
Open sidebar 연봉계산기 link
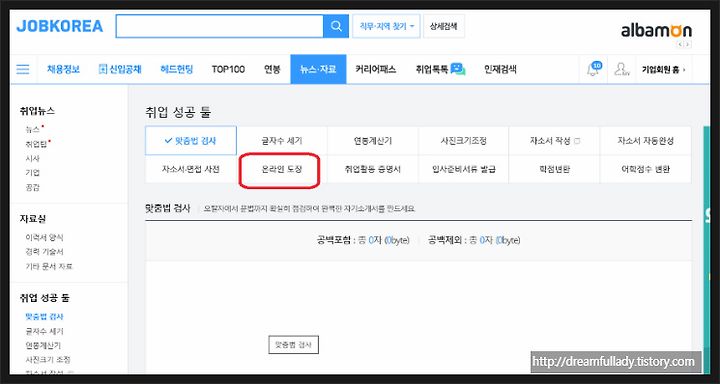coord(43,345)
